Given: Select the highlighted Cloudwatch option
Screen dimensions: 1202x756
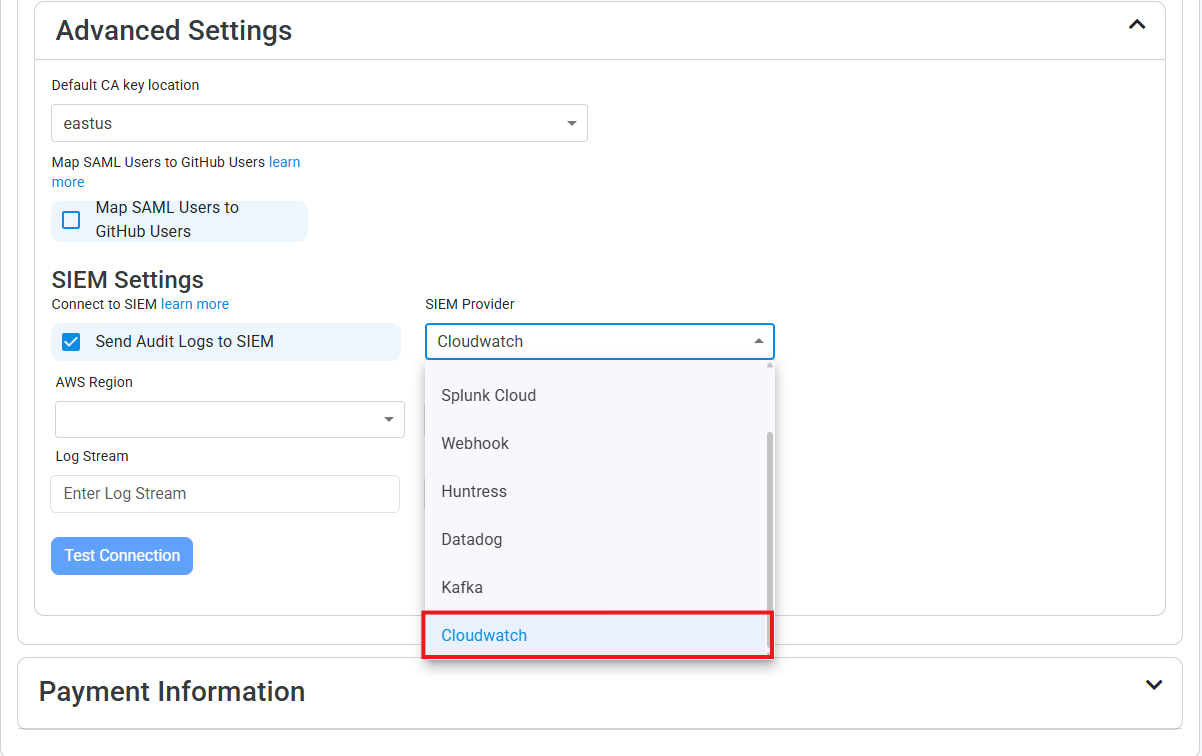Looking at the screenshot, I should tap(484, 635).
